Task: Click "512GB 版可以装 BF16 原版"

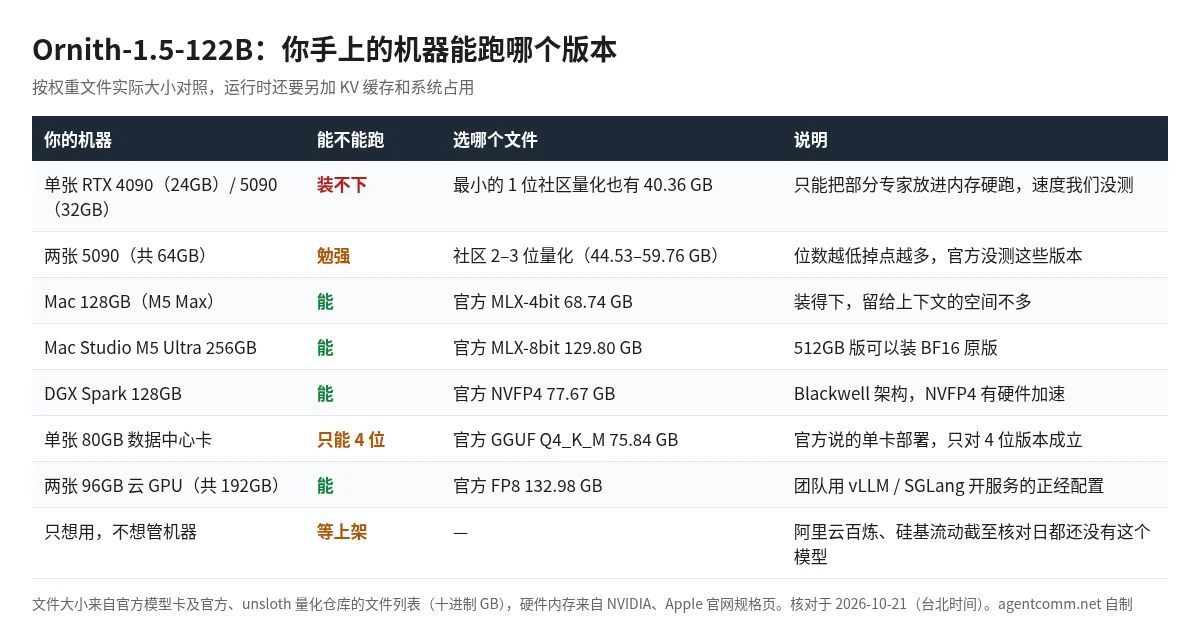Action: (x=896, y=347)
